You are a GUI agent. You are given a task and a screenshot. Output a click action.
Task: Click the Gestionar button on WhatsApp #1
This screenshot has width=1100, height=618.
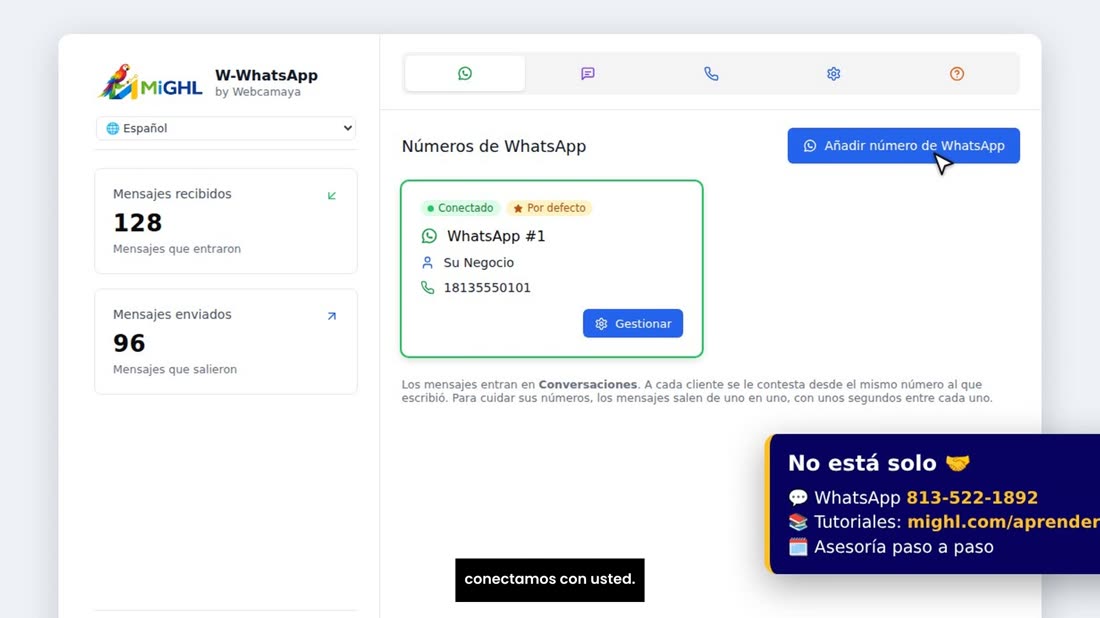[x=633, y=323]
